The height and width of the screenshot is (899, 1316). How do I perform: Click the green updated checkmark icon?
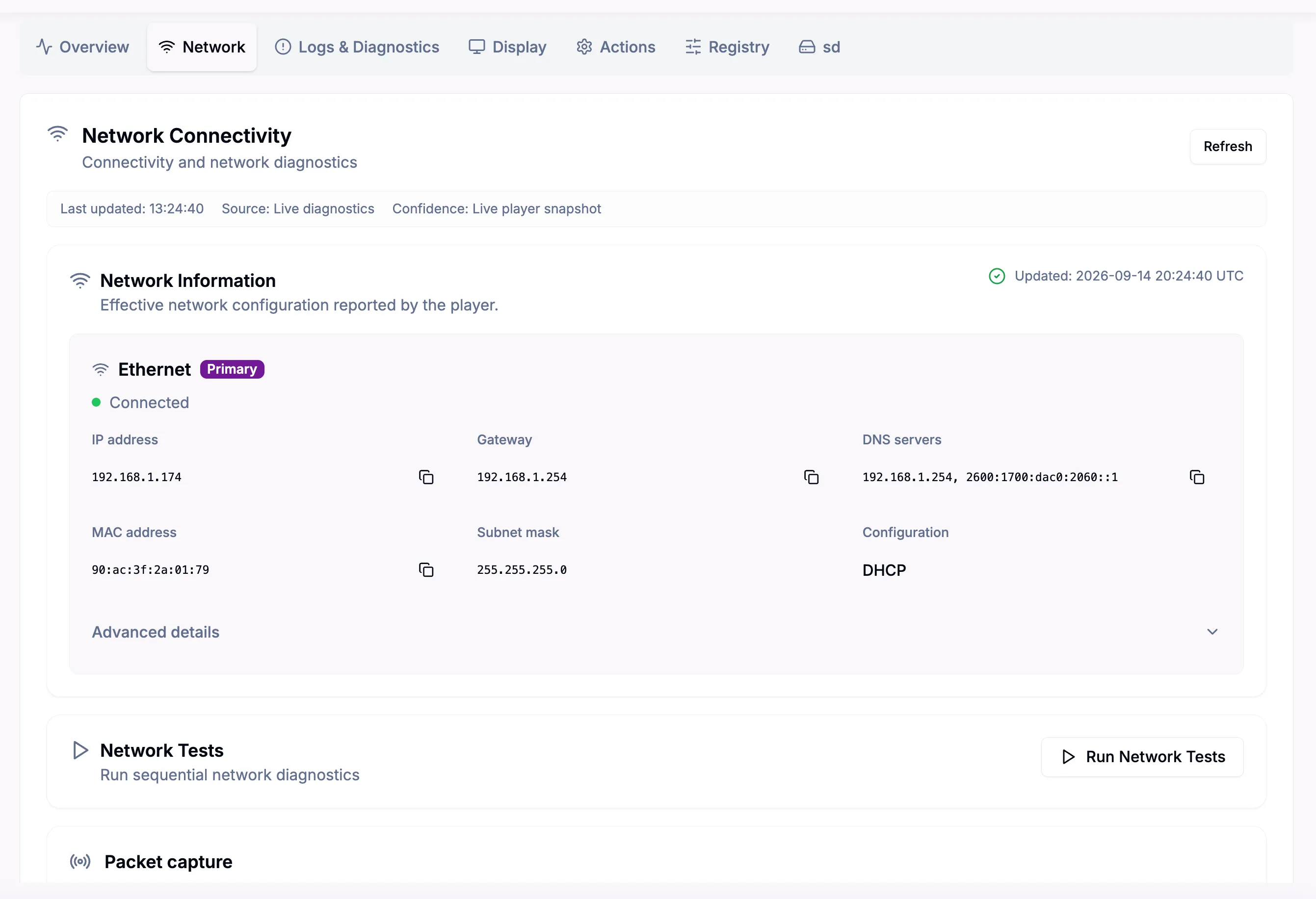pos(997,276)
